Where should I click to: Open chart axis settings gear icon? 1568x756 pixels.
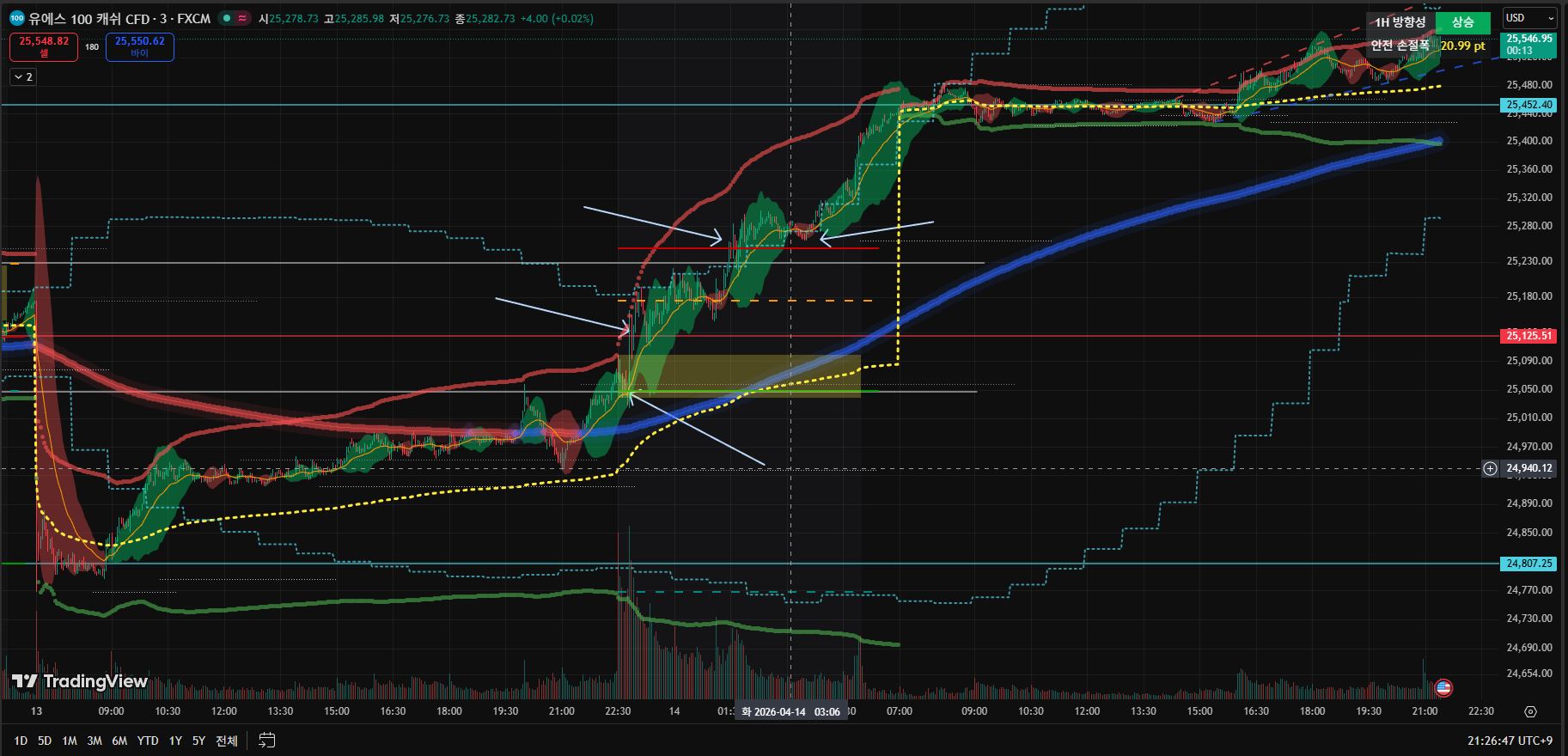pos(1530,711)
